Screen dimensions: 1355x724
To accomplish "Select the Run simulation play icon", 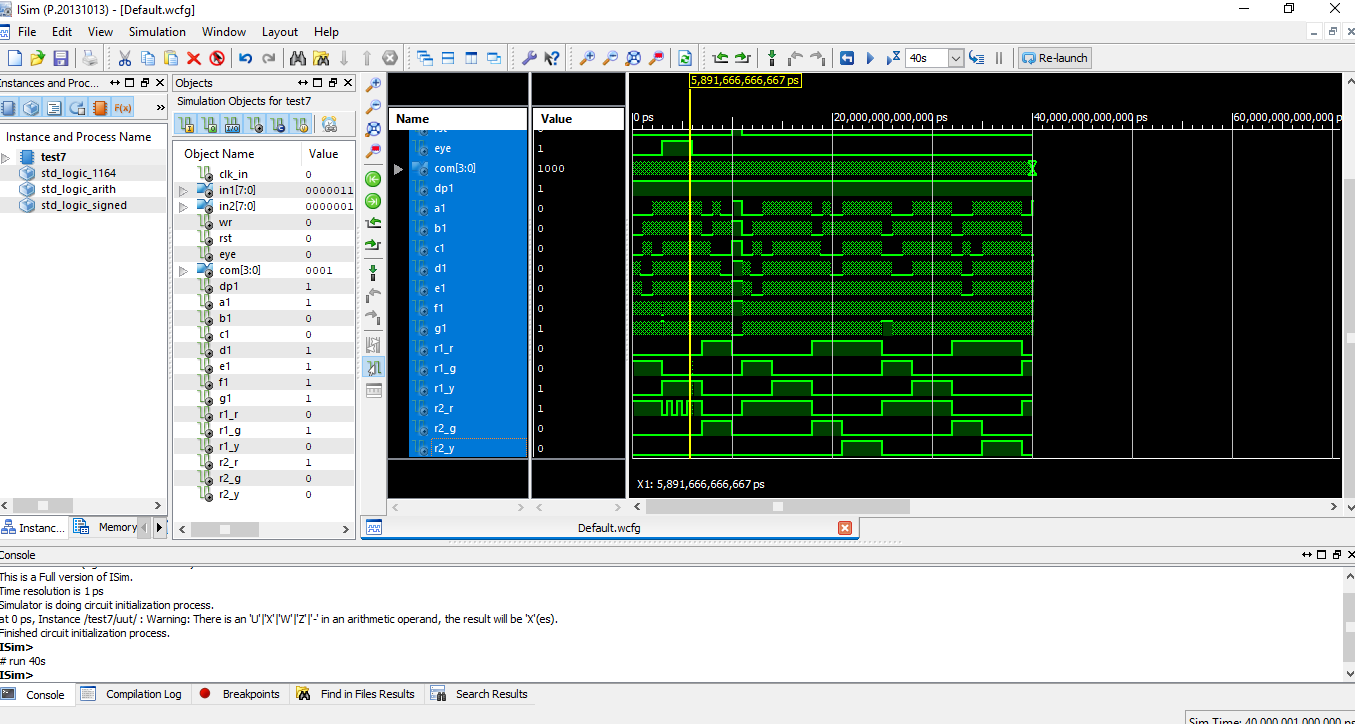I will [871, 58].
